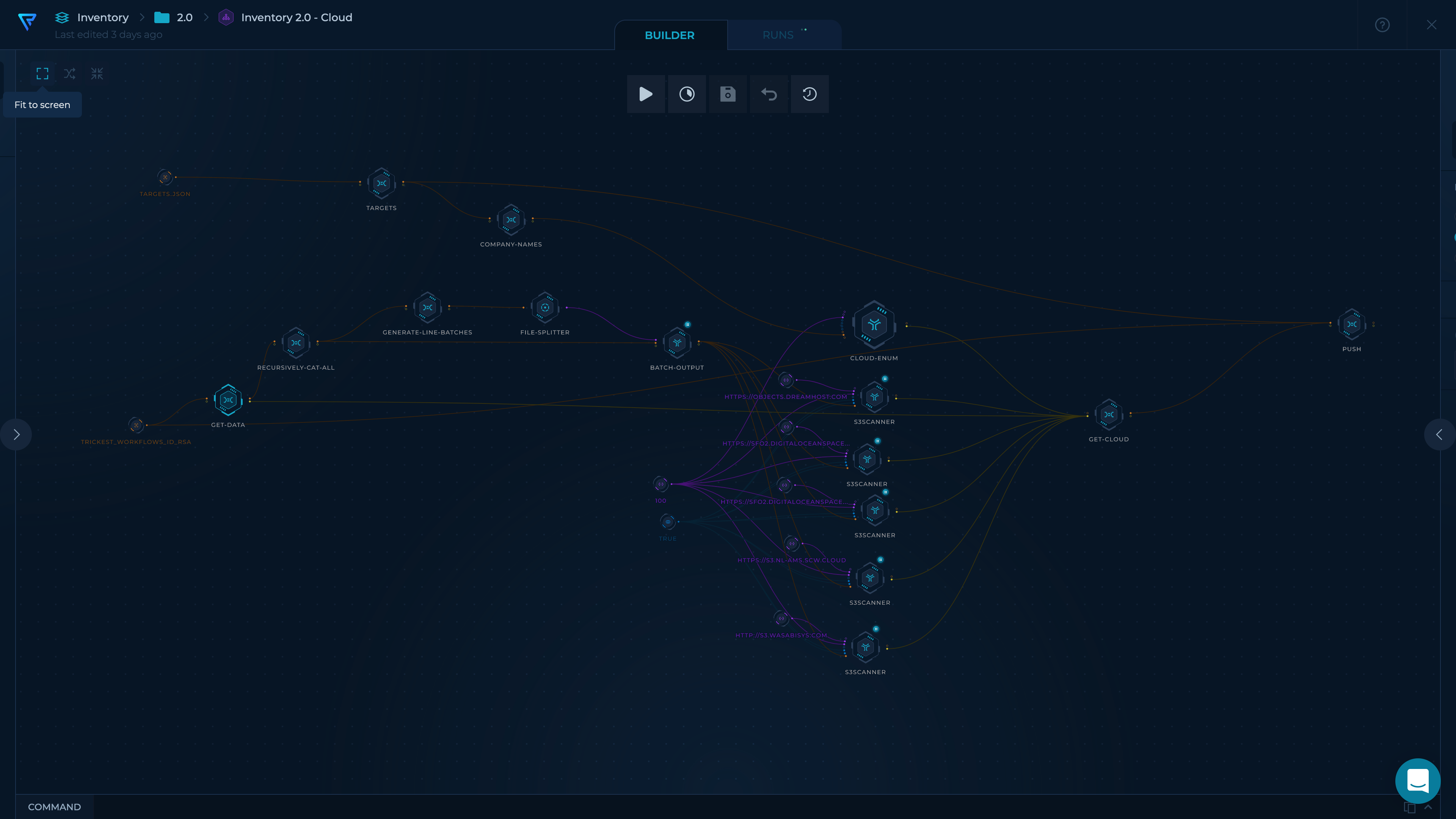
Task: Open the version history icon
Action: tap(810, 94)
